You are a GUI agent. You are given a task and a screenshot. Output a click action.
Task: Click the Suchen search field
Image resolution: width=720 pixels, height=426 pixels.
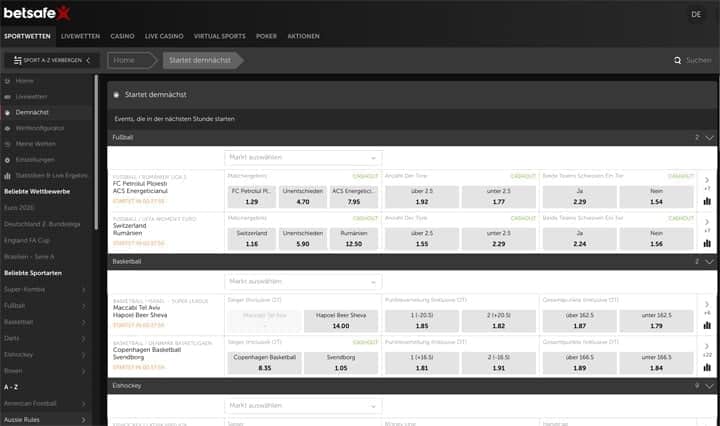[698, 61]
